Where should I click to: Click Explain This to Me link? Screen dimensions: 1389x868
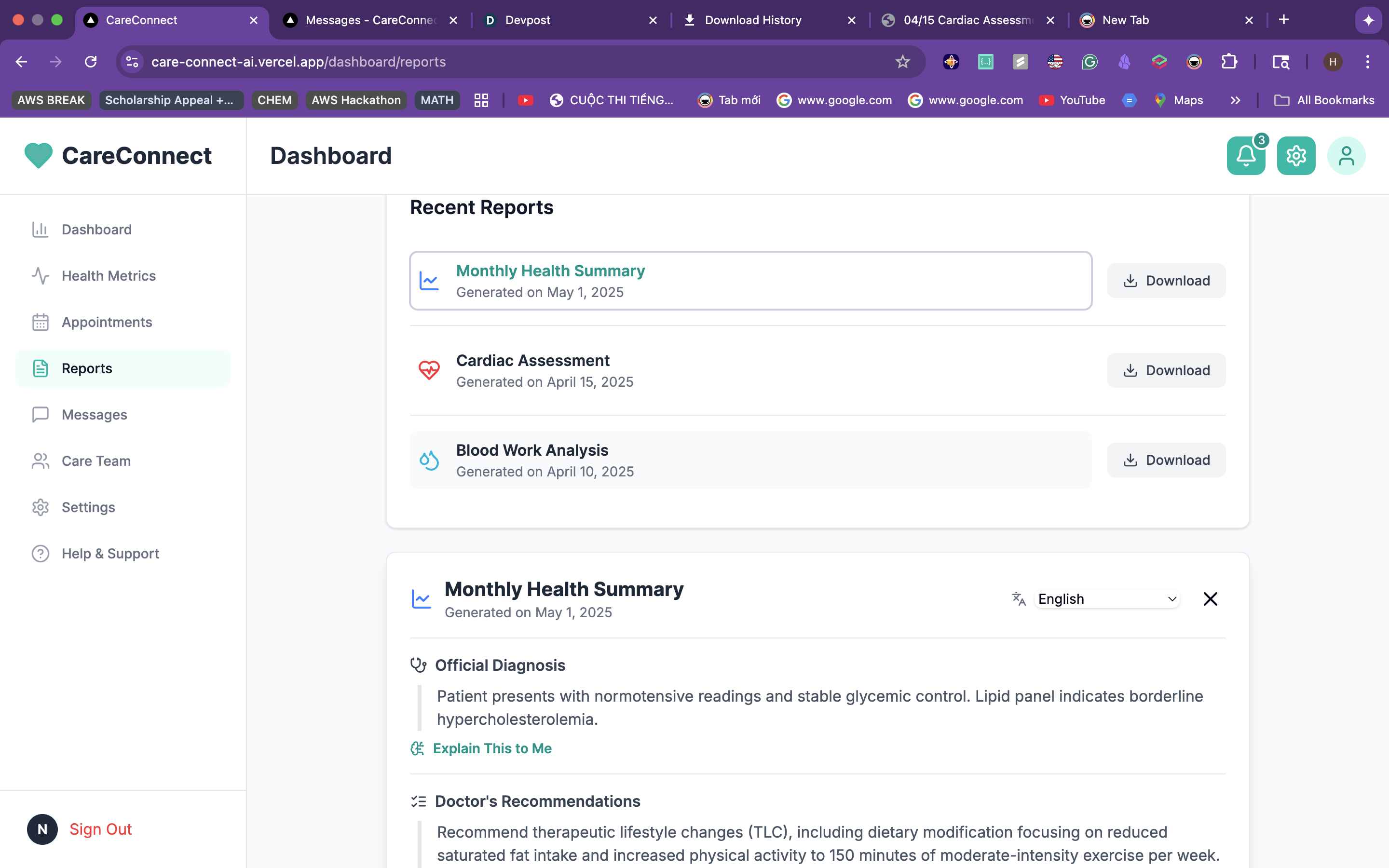pyautogui.click(x=492, y=748)
